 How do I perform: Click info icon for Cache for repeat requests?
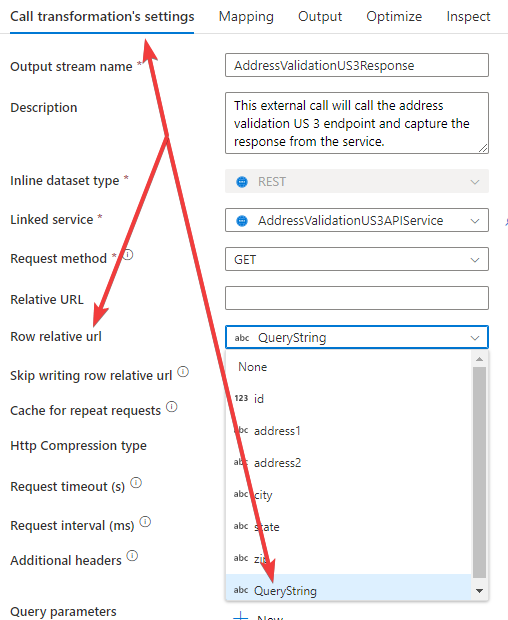pyautogui.click(x=172, y=406)
